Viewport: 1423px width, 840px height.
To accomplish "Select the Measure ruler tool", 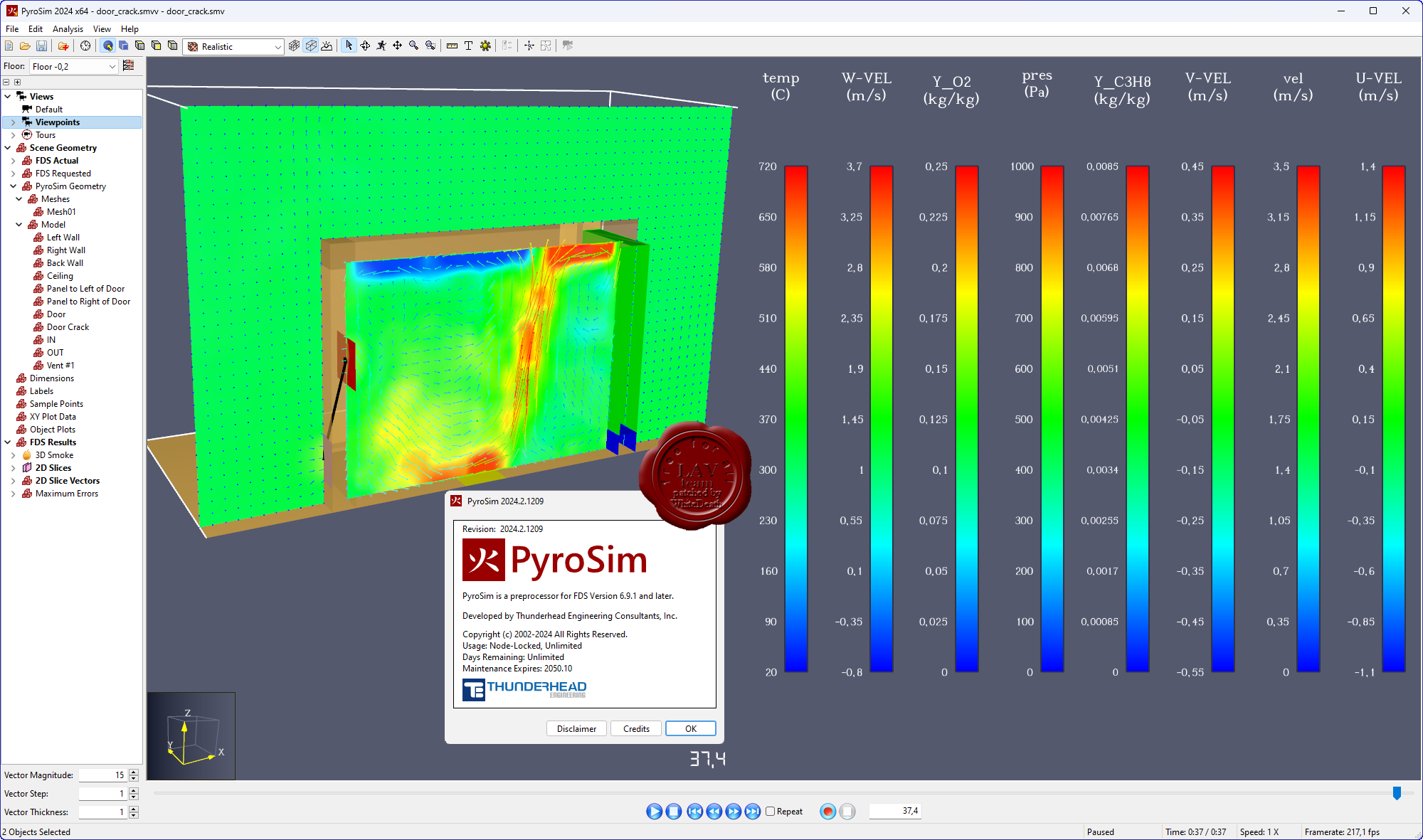I will 452,46.
